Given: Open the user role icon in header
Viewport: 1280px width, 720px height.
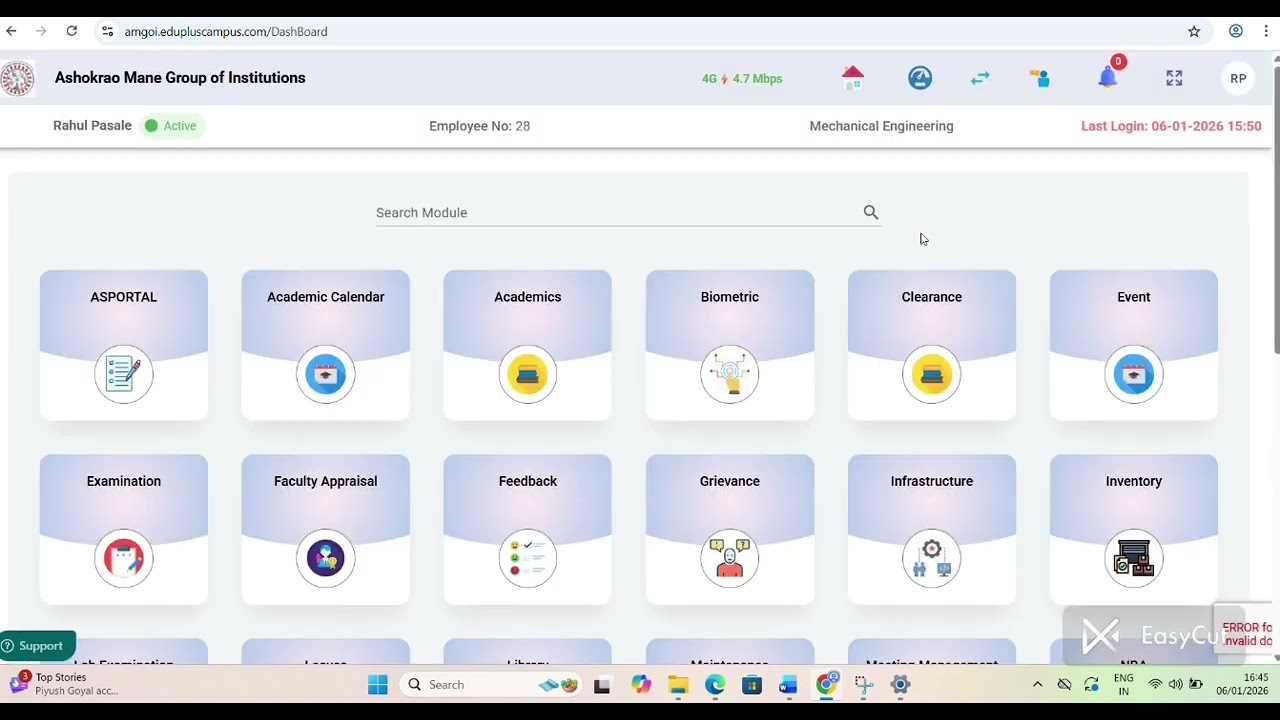Looking at the screenshot, I should coord(1040,78).
